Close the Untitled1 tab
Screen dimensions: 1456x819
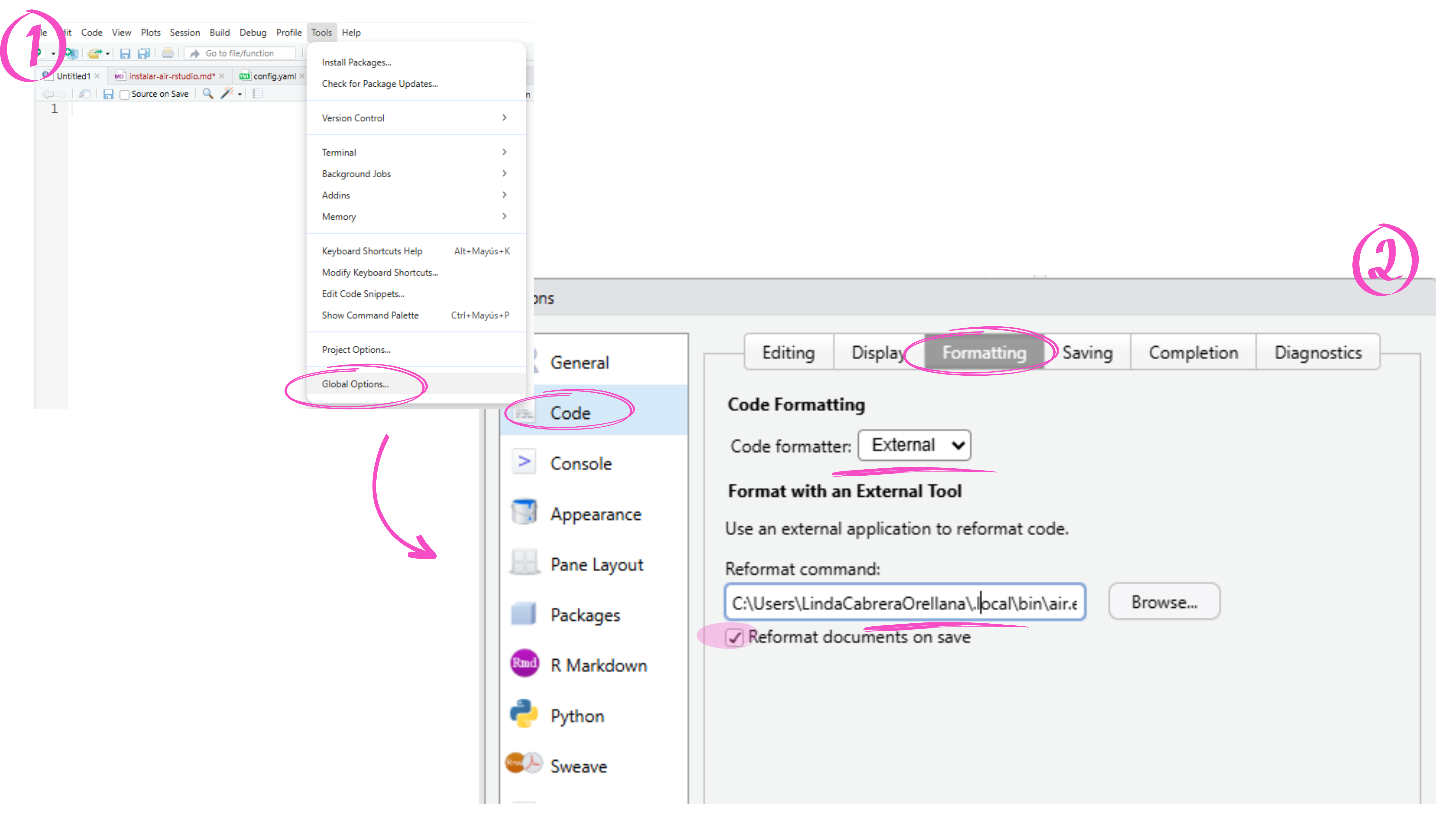[97, 76]
